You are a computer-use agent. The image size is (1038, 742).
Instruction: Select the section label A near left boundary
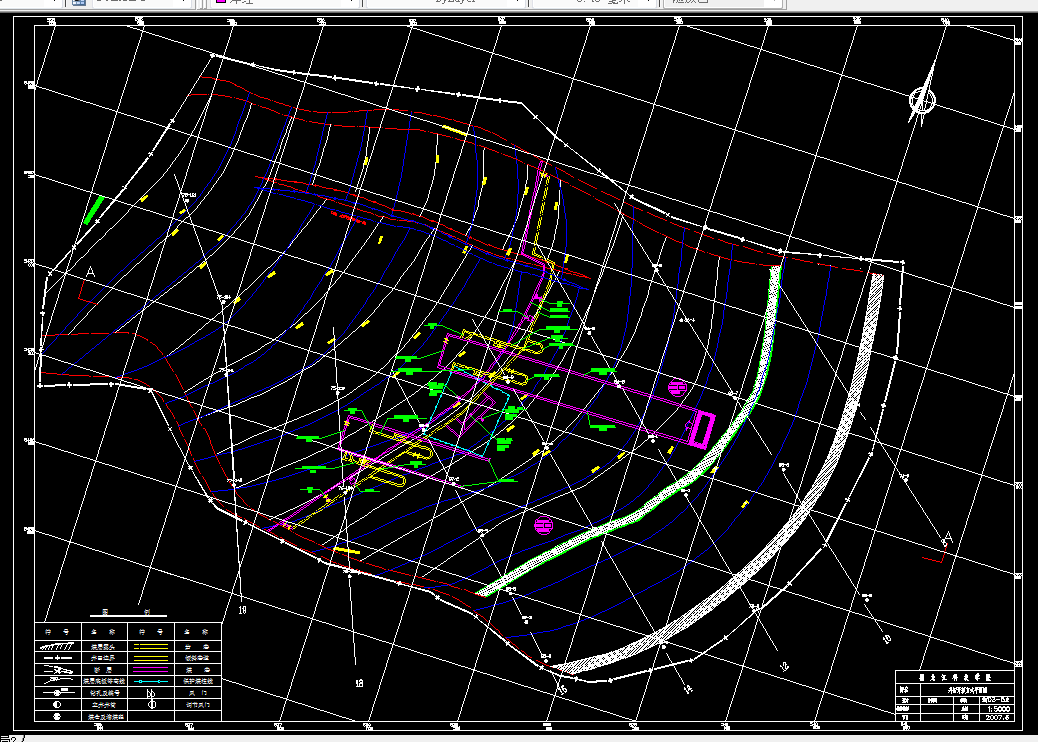coord(91,272)
